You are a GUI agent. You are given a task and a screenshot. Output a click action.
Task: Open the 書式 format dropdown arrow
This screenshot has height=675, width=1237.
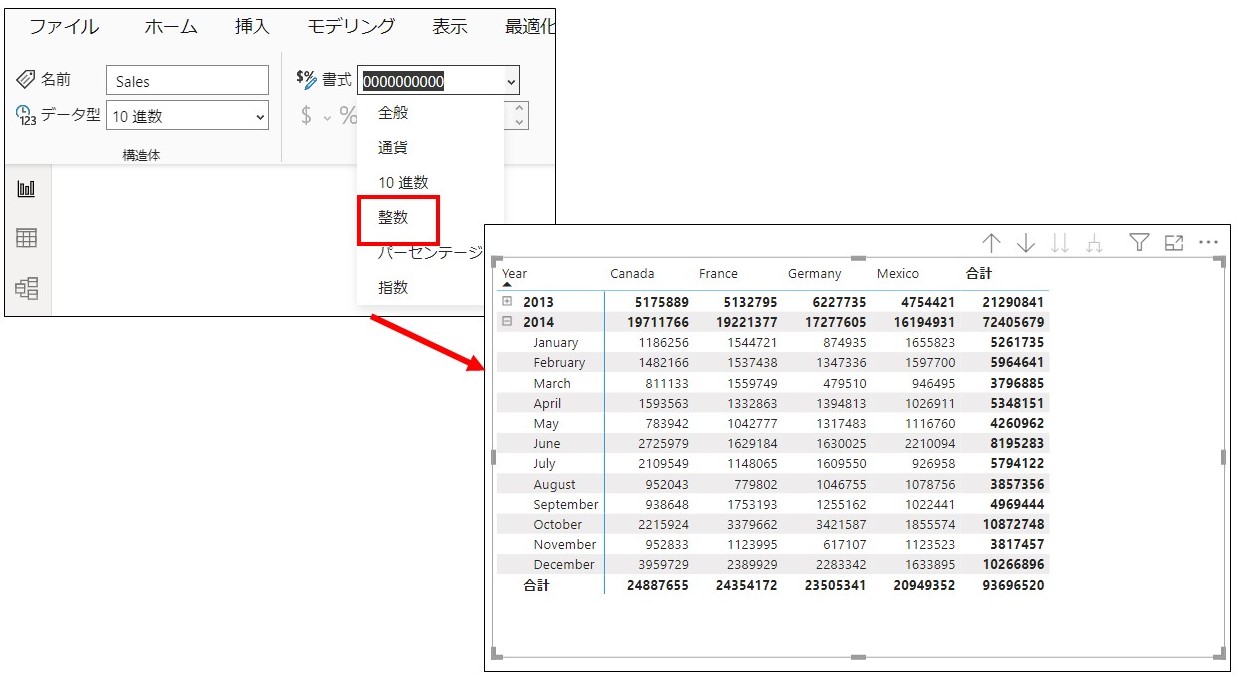pos(512,82)
